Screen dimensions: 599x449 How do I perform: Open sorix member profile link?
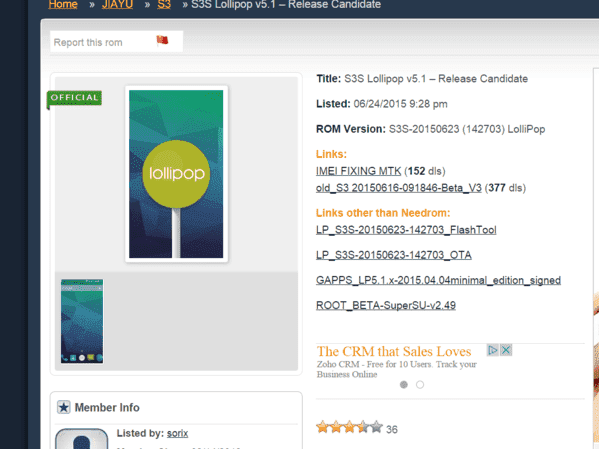(x=177, y=433)
